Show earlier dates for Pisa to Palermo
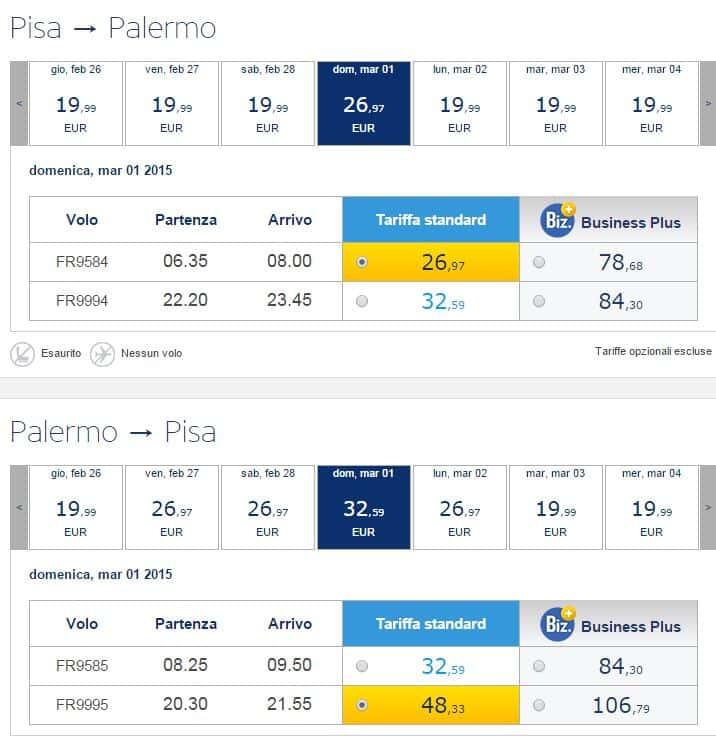Viewport: 716px width, 739px height. coord(19,103)
